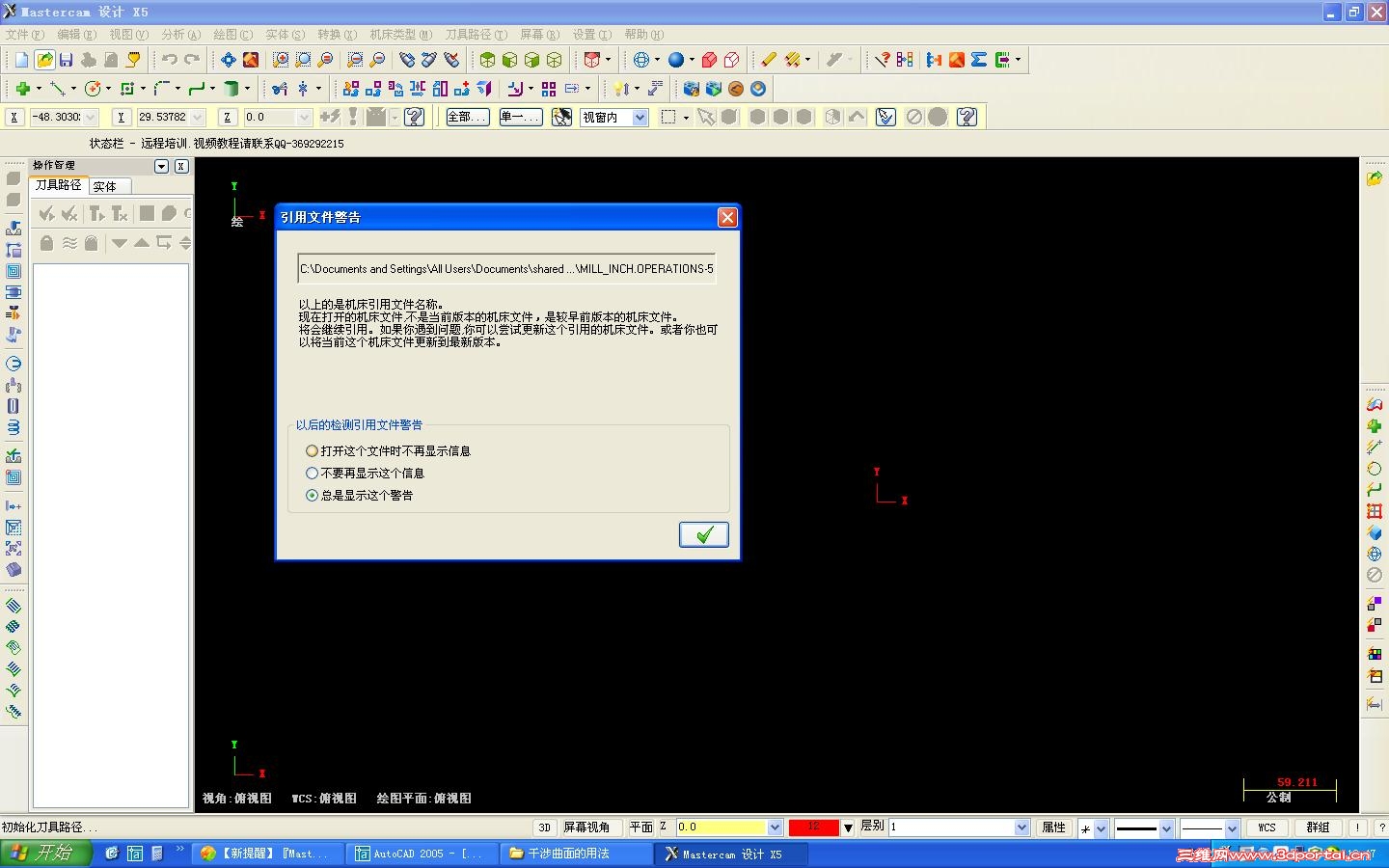Open color picker arrow beside red swatch
Viewport: 1389px width, 868px height.
pos(848,827)
